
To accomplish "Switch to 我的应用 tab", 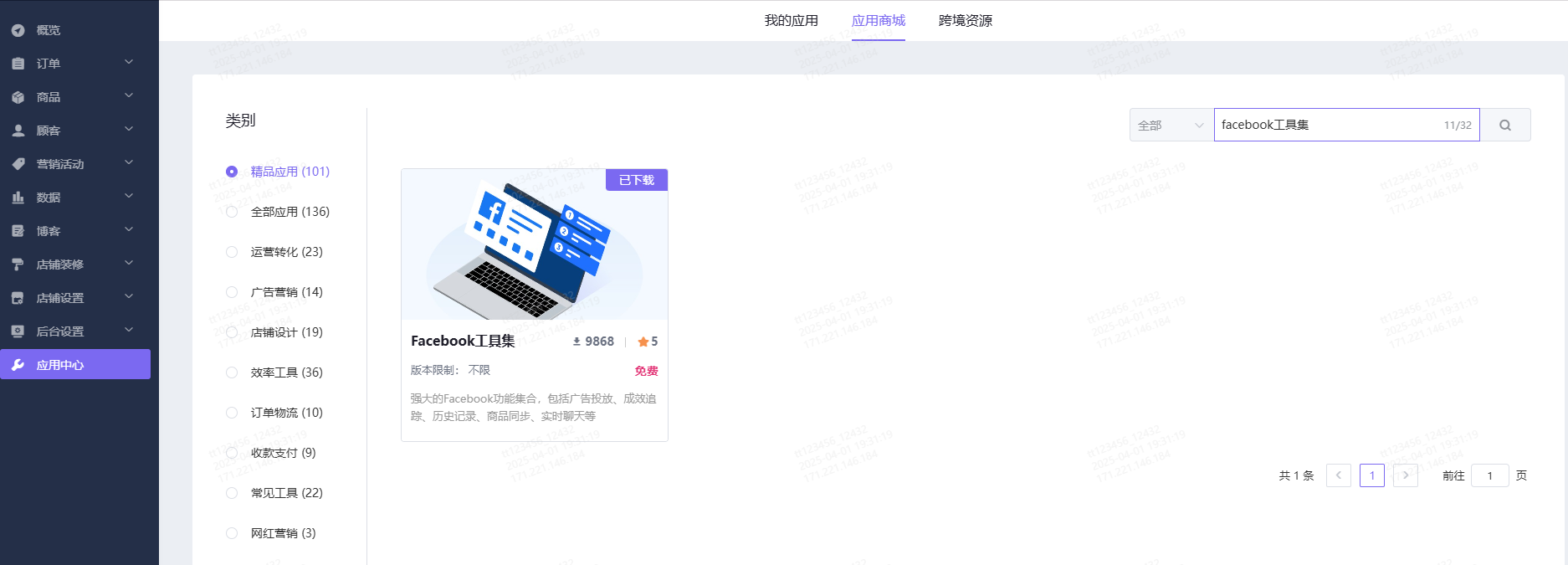I will pos(792,21).
